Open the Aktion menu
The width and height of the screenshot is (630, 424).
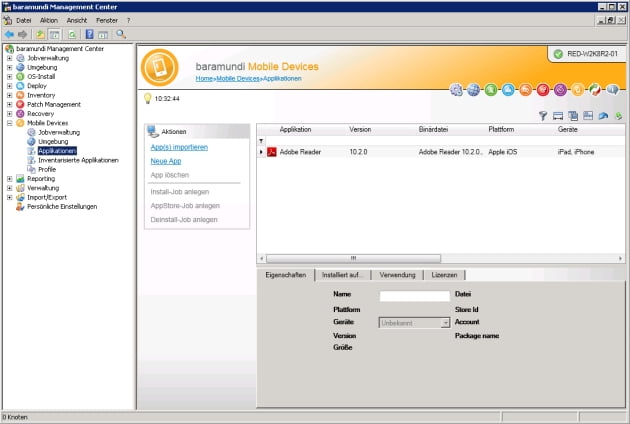tap(49, 20)
